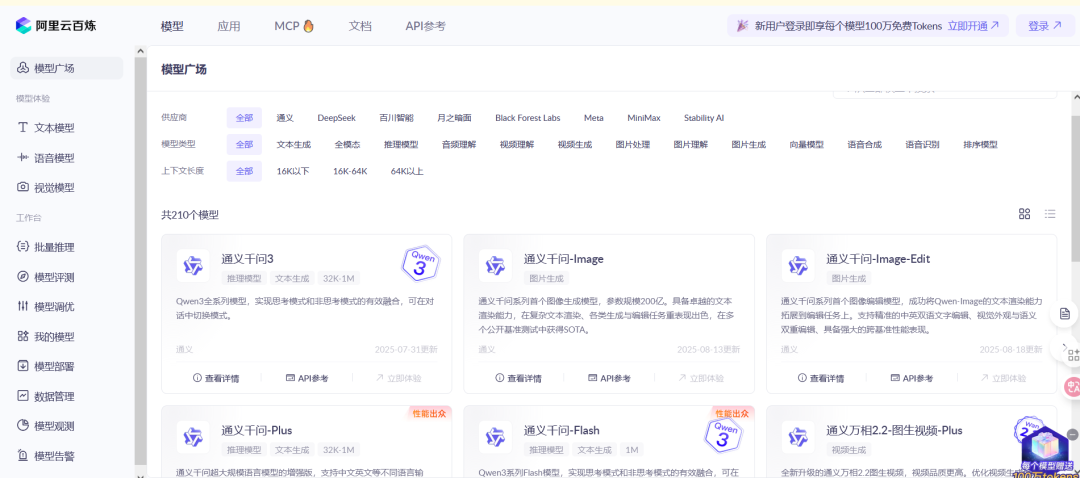Viewport: 1080px width, 478px height.
Task: Filter model type by 向量模型
Action: click(x=807, y=145)
